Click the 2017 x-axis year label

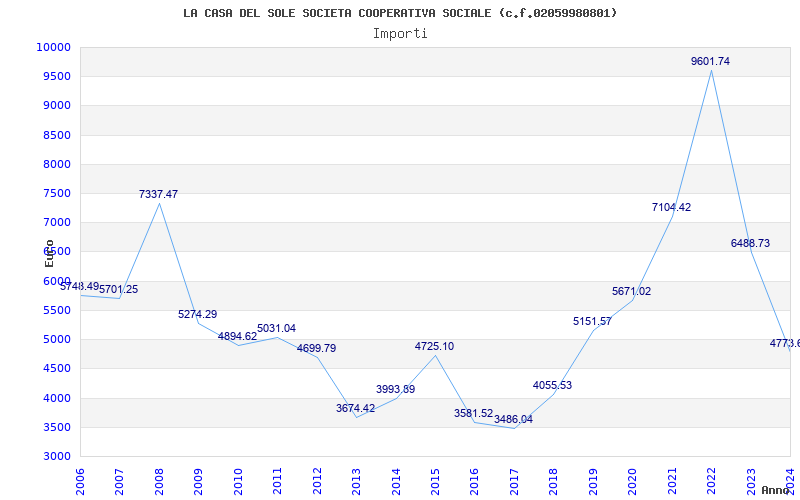514,482
